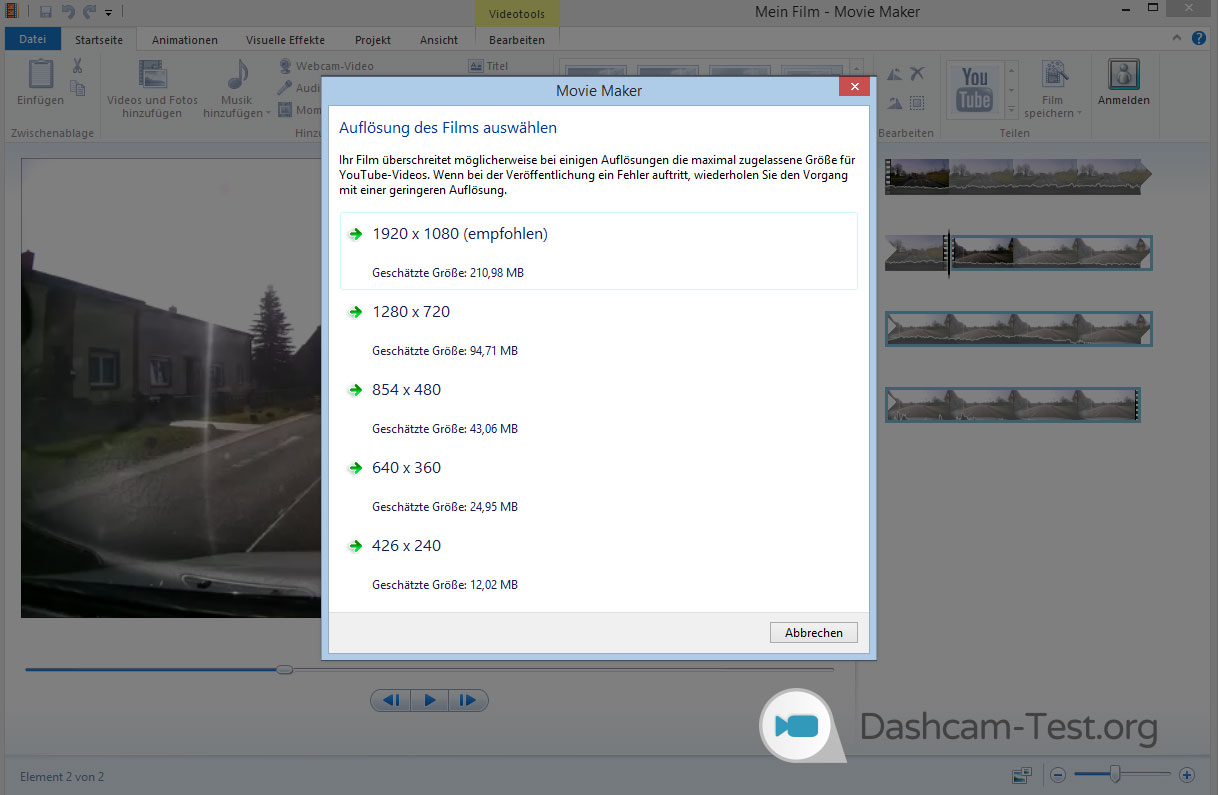
Task: Choose the 1280 x 720 resolution option
Action: (x=598, y=329)
